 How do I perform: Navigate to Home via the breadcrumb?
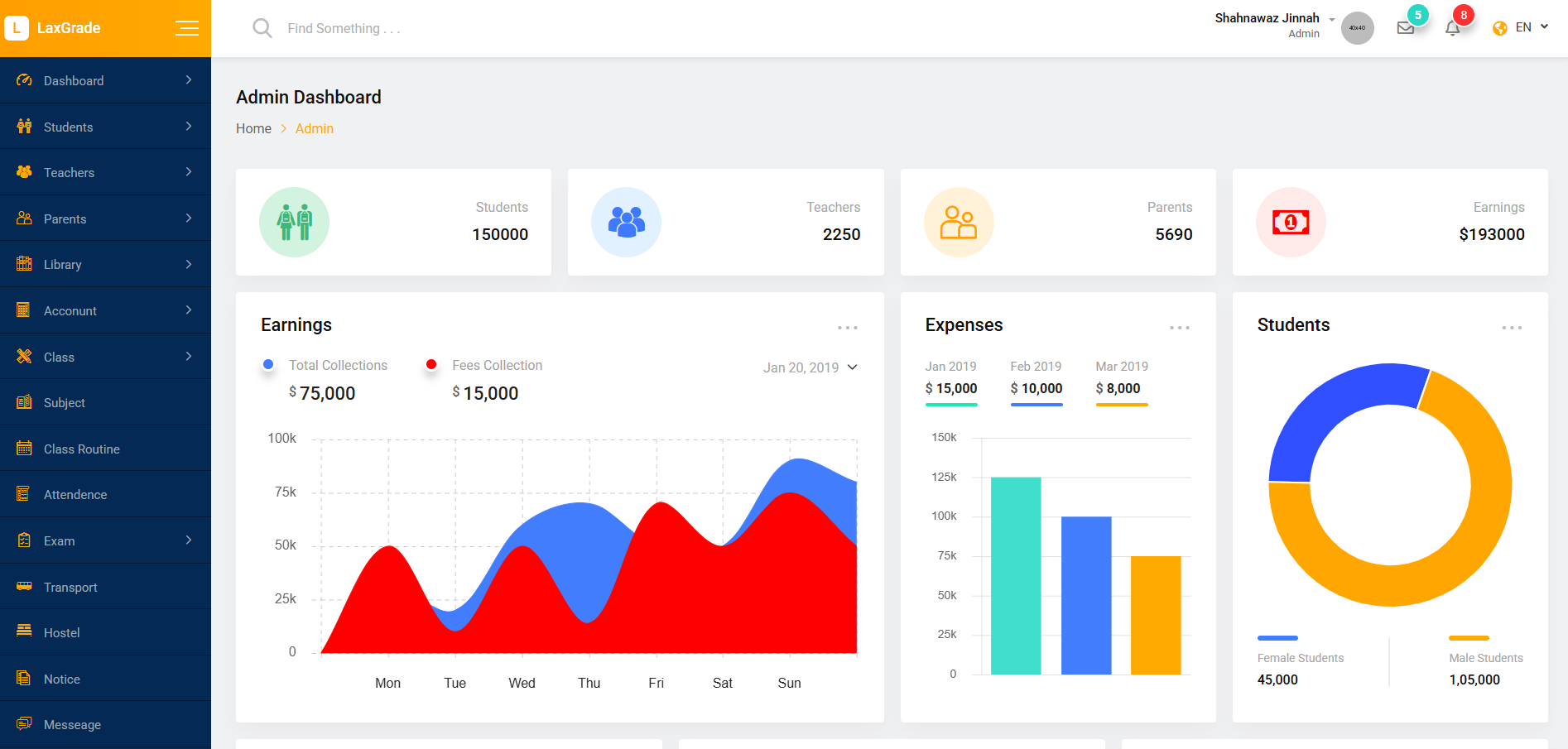(x=253, y=128)
